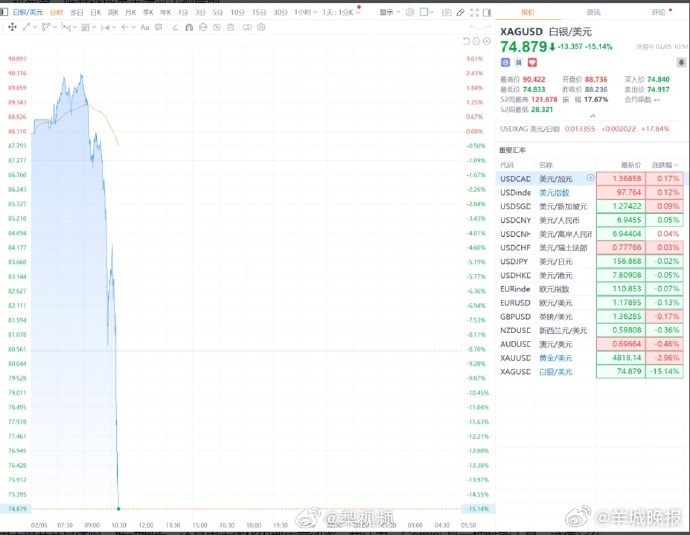Viewport: 690px width, 535px height.
Task: Select the NZDUSD row
Action: pos(591,330)
